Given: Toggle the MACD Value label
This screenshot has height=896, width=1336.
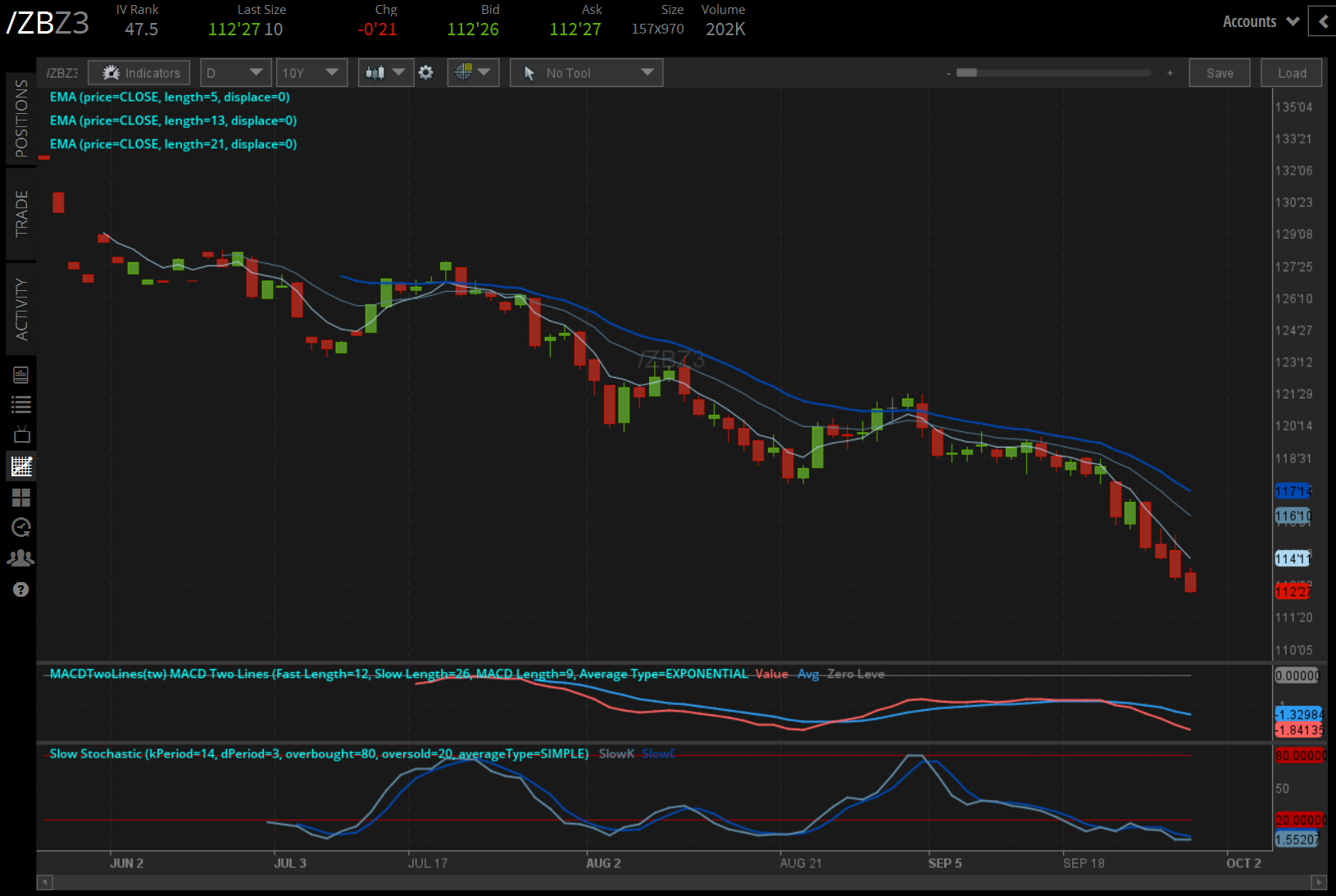Looking at the screenshot, I should click(771, 674).
